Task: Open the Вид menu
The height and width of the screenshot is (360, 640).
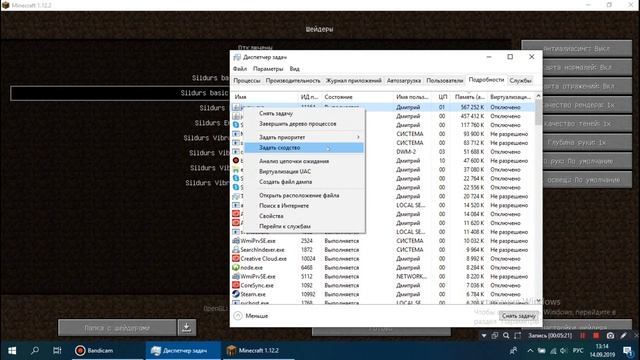Action: [x=294, y=69]
